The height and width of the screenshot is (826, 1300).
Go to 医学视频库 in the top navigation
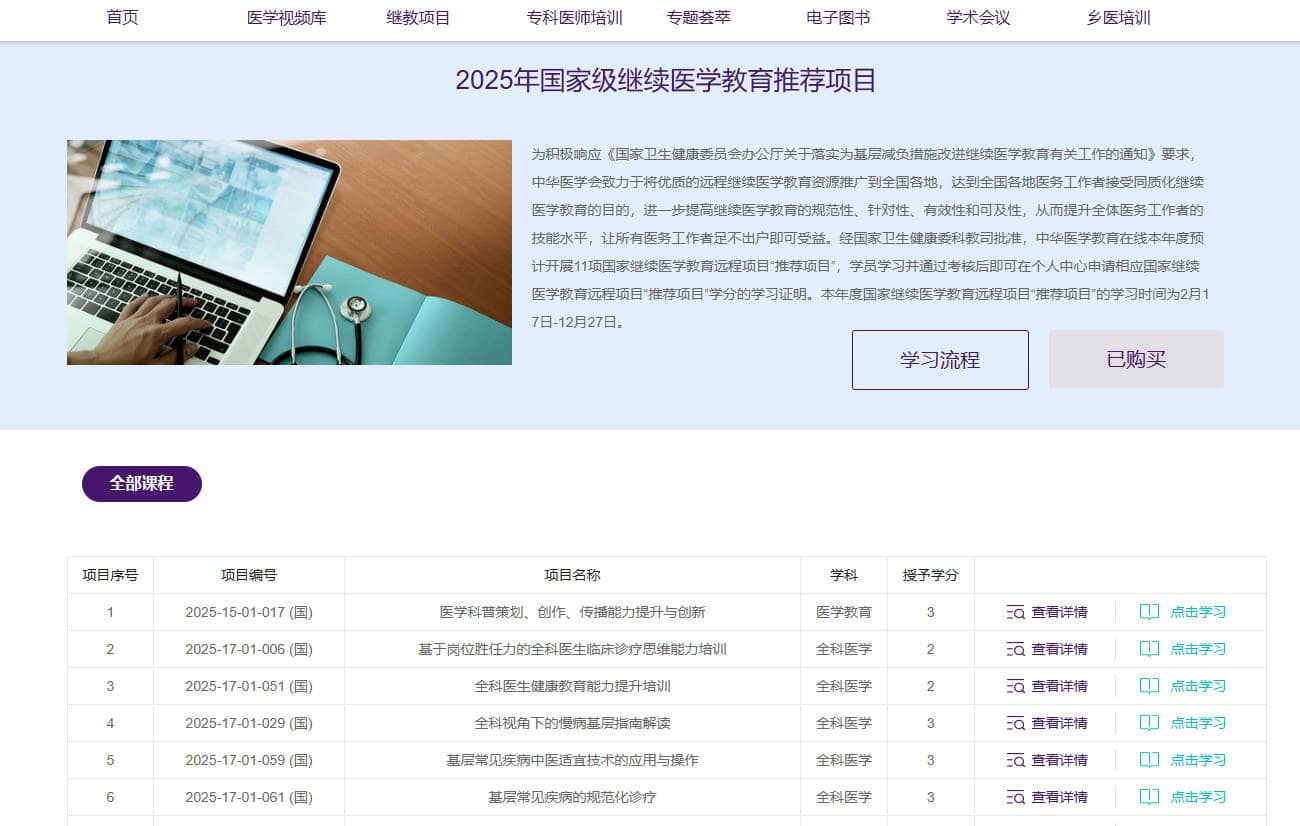(x=286, y=18)
